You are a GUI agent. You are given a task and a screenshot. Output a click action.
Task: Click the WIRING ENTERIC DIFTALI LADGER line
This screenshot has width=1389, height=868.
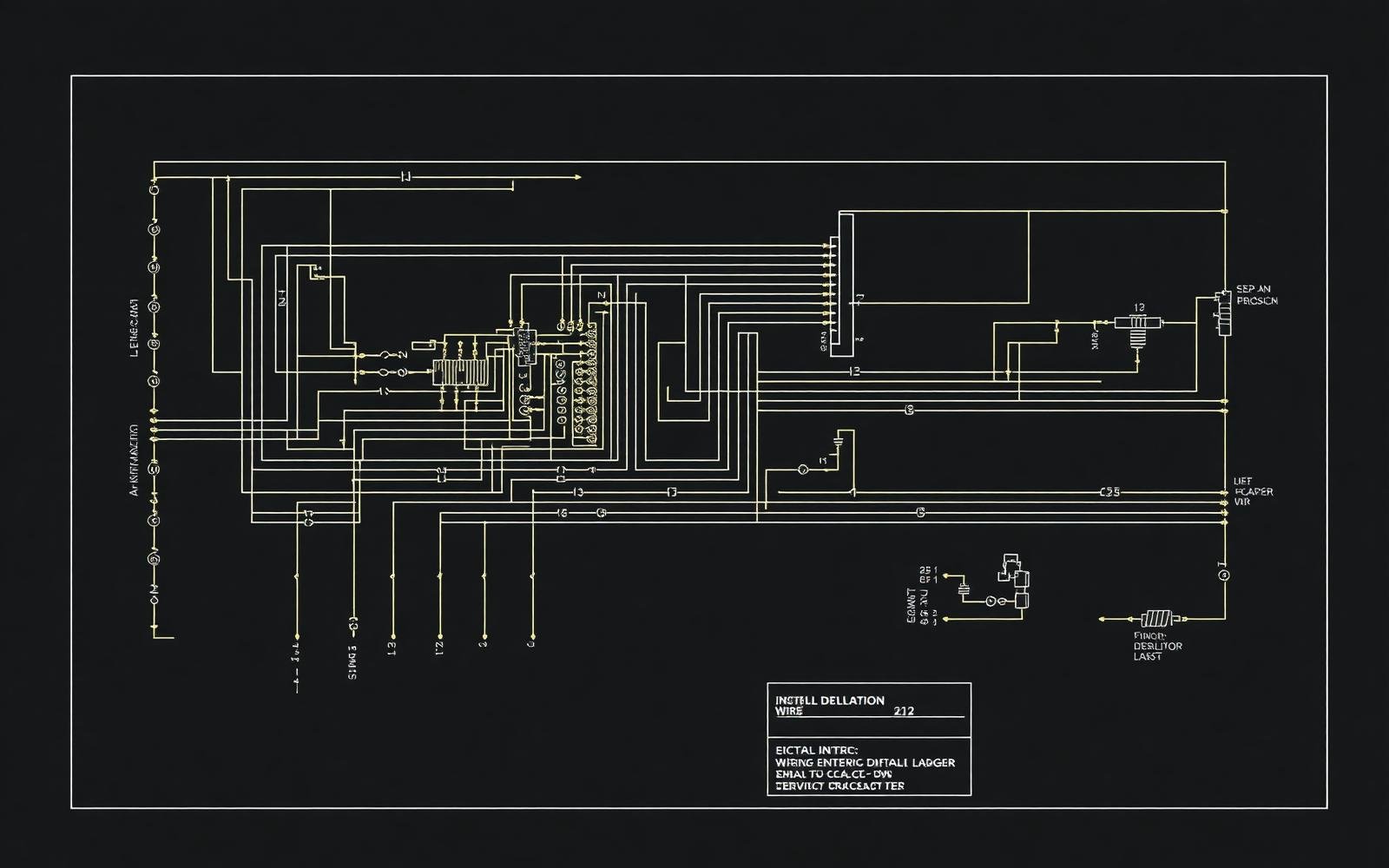point(865,762)
